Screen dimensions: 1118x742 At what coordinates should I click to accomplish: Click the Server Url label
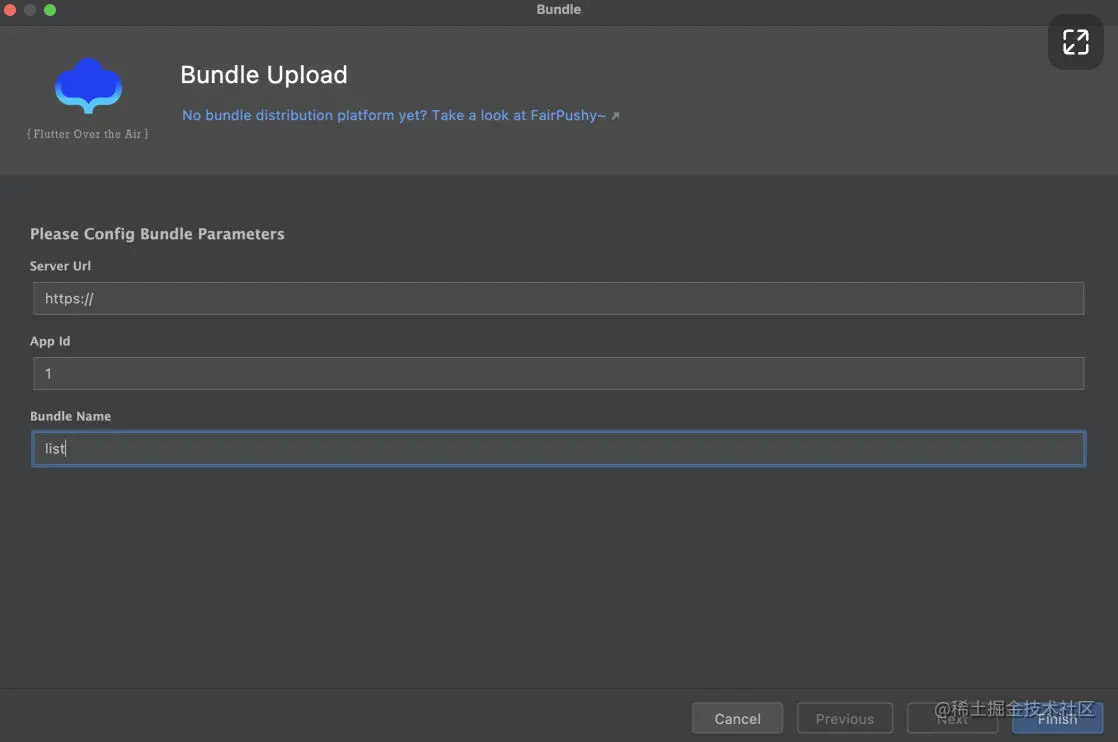pyautogui.click(x=61, y=266)
